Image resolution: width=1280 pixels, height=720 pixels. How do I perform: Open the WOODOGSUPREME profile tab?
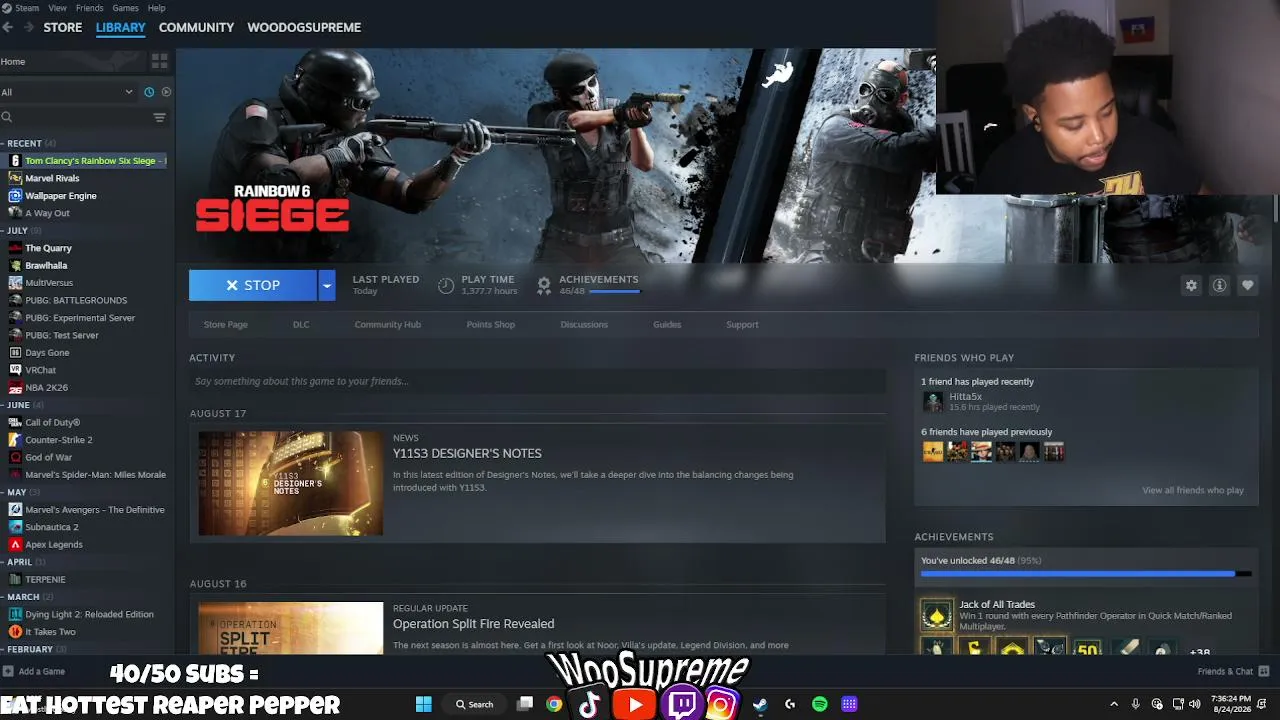click(304, 27)
